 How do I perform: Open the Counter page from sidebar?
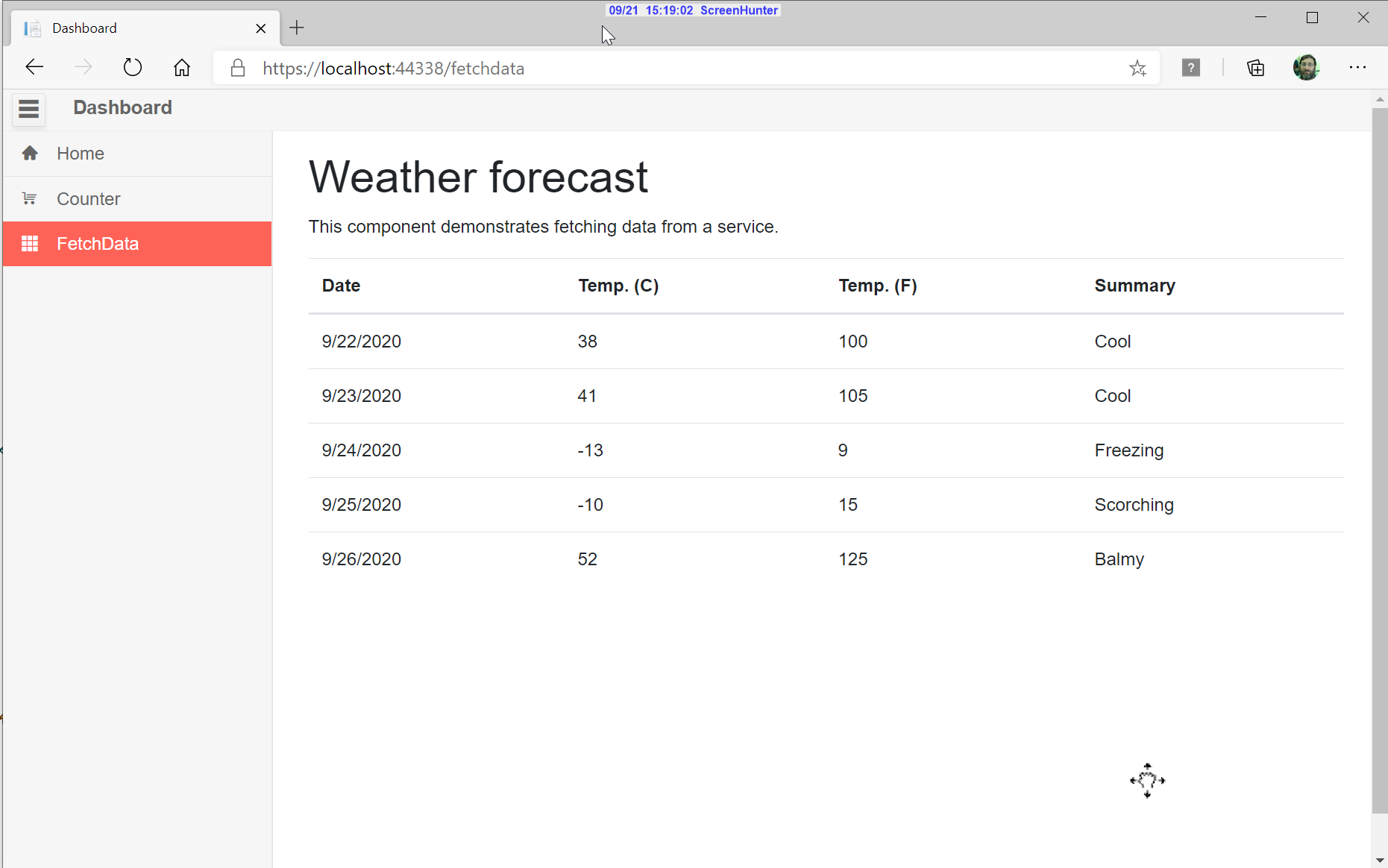coord(137,199)
